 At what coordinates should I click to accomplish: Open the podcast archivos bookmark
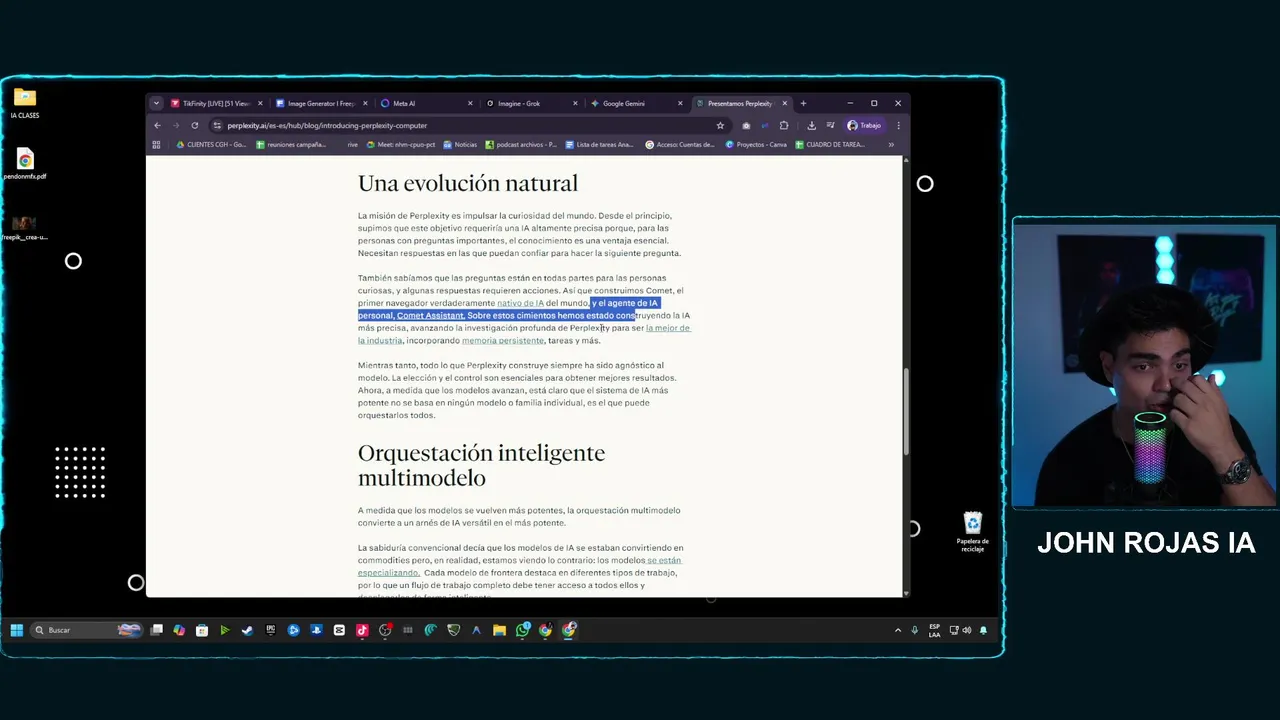(521, 145)
